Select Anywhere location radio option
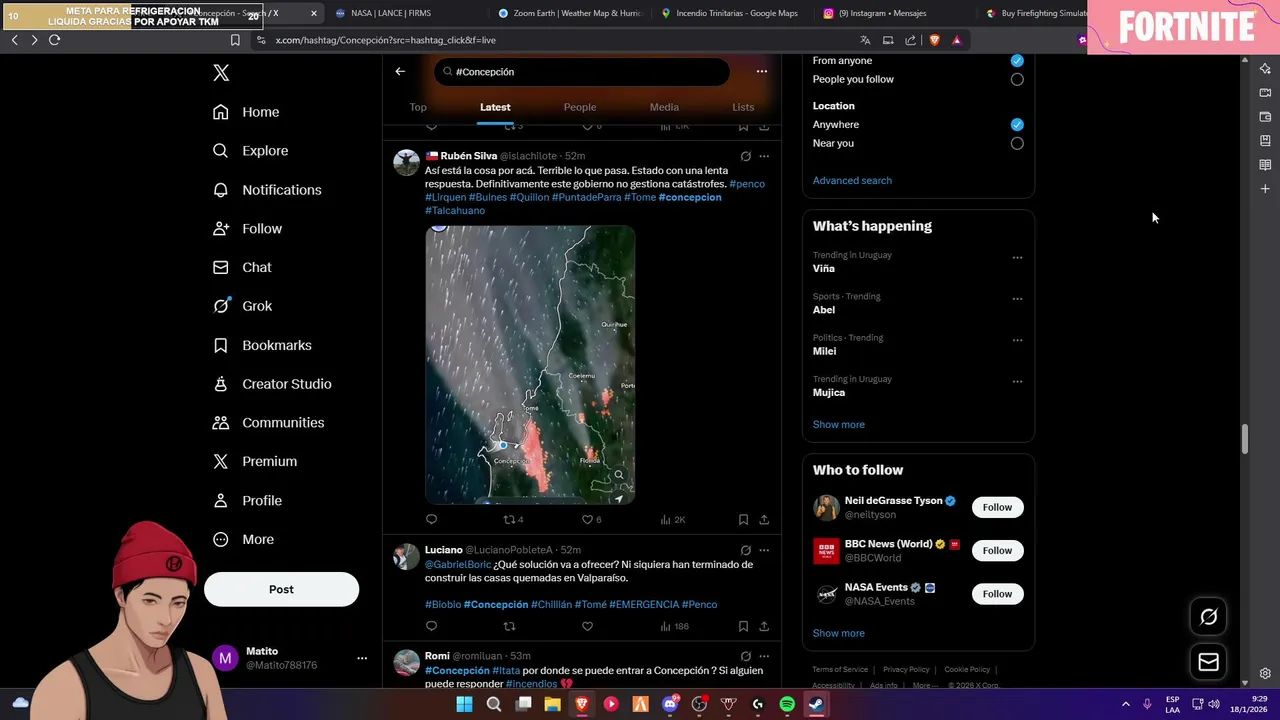Image resolution: width=1280 pixels, height=720 pixels. coord(1017,124)
